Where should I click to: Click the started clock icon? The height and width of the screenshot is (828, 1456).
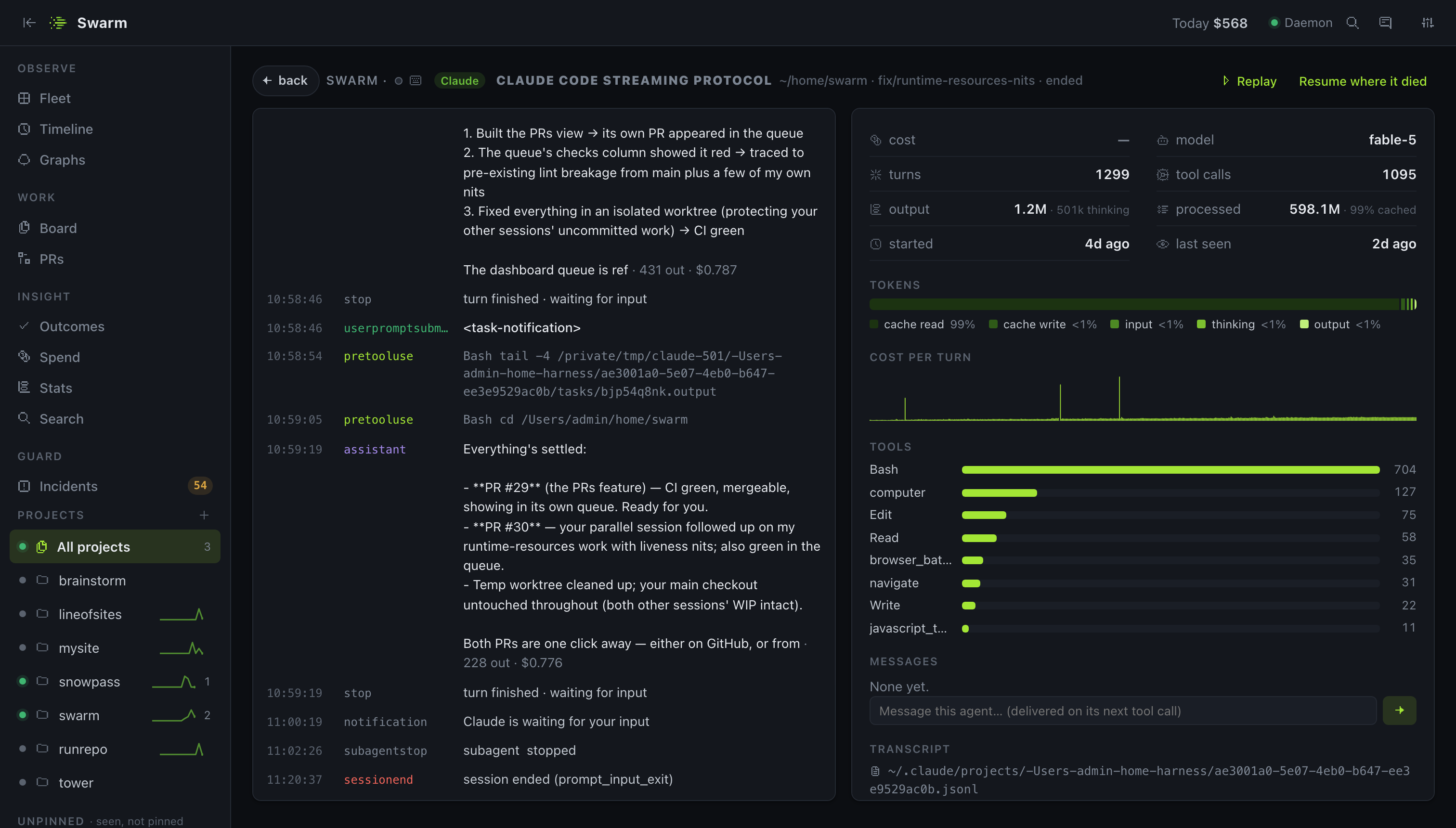(x=876, y=244)
